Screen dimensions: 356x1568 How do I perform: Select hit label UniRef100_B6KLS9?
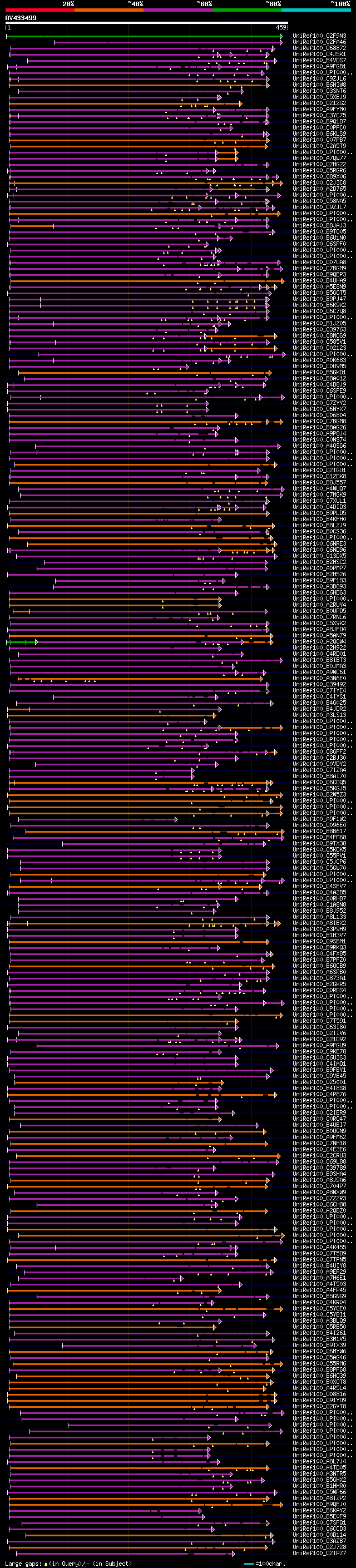coord(319,134)
